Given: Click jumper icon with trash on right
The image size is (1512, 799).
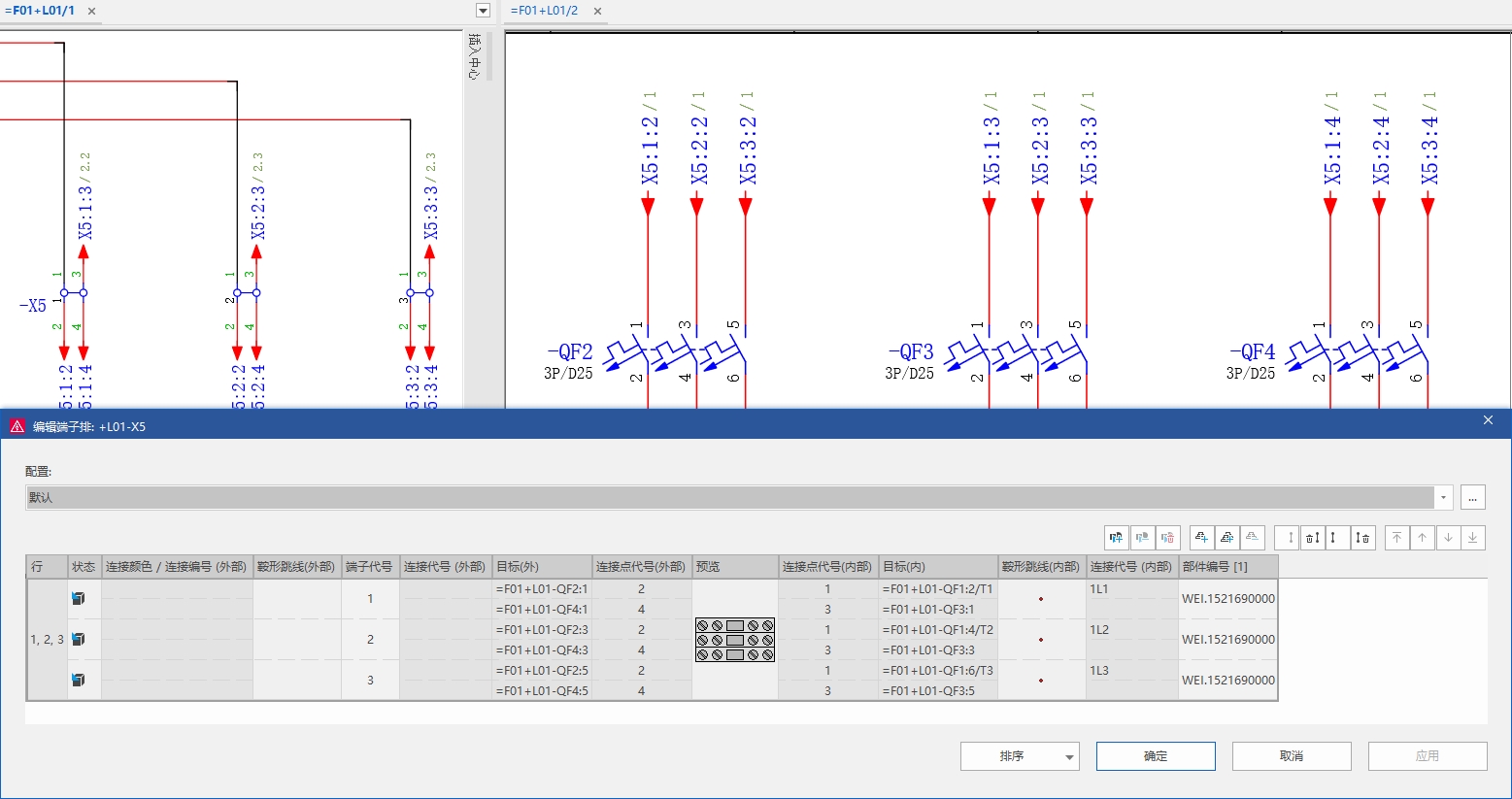Looking at the screenshot, I should click(x=1363, y=538).
